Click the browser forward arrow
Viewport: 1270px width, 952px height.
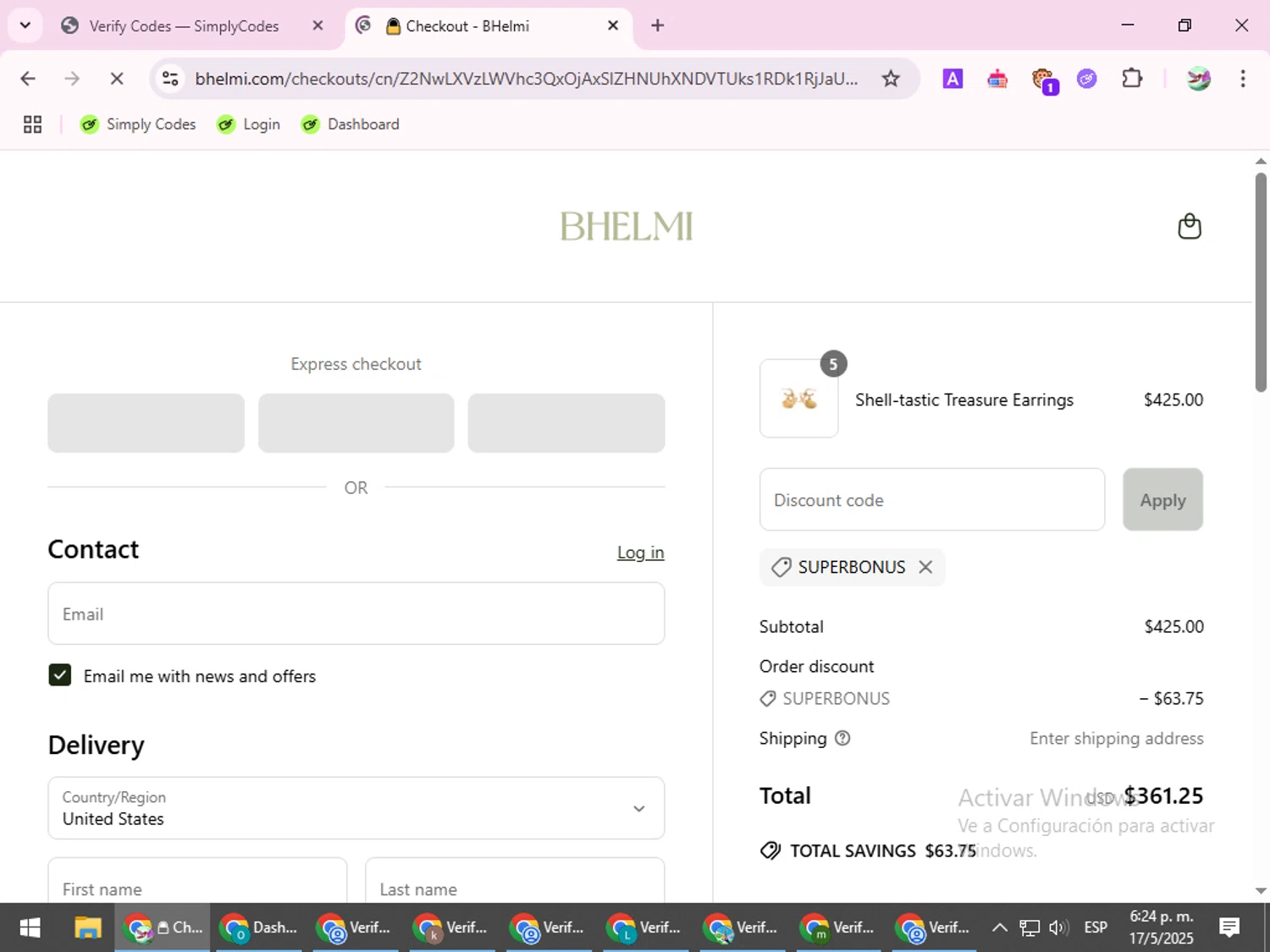[x=72, y=79]
